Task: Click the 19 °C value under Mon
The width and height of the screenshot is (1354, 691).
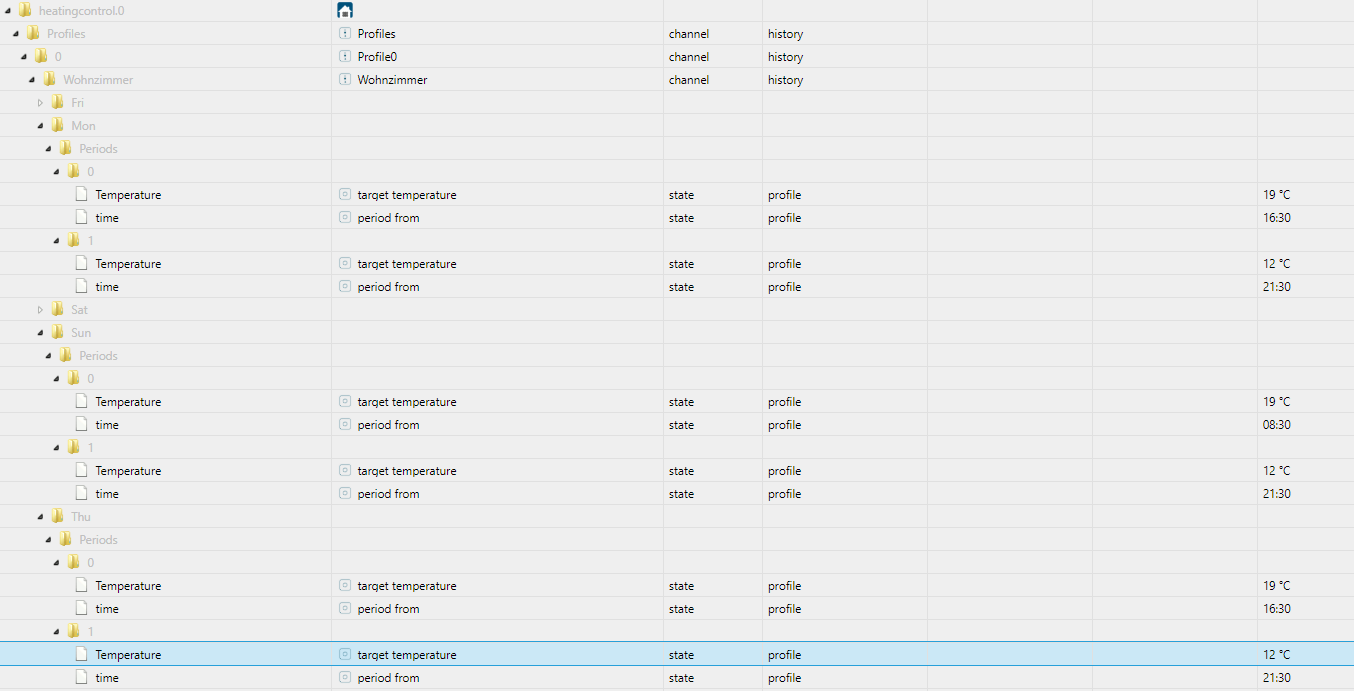Action: [x=1276, y=195]
